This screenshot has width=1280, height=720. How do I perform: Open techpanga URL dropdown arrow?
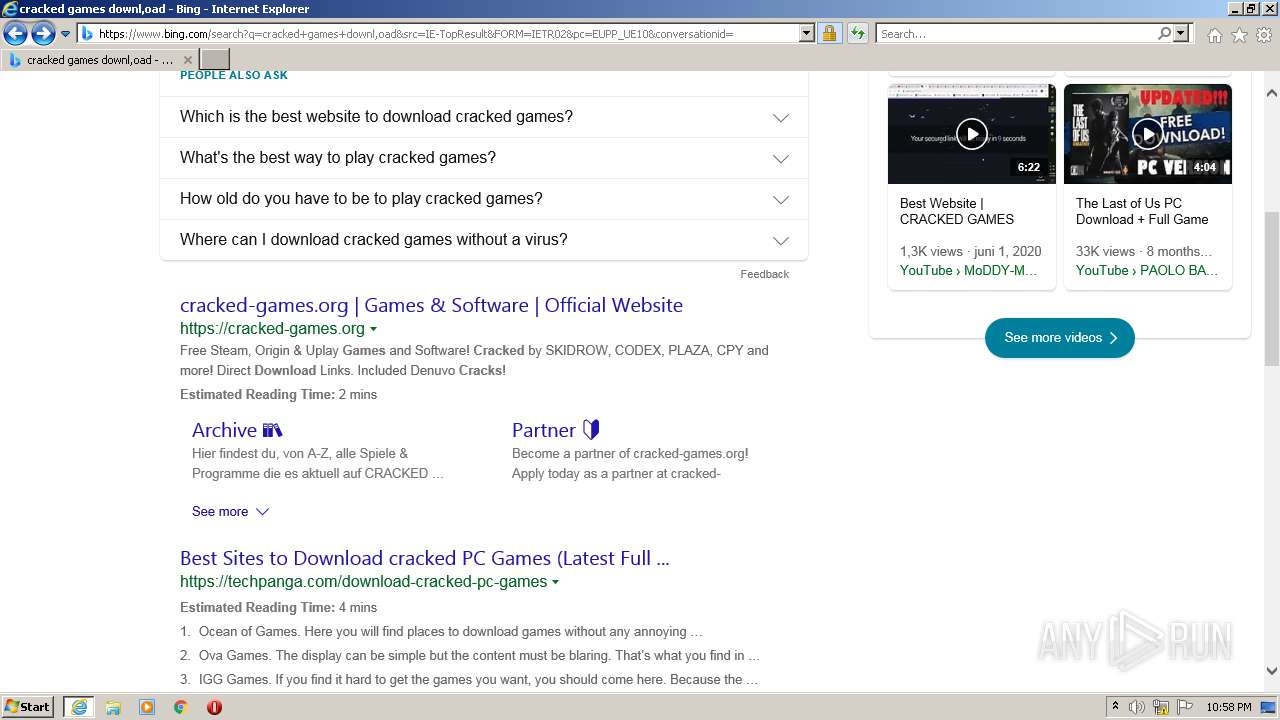(555, 582)
